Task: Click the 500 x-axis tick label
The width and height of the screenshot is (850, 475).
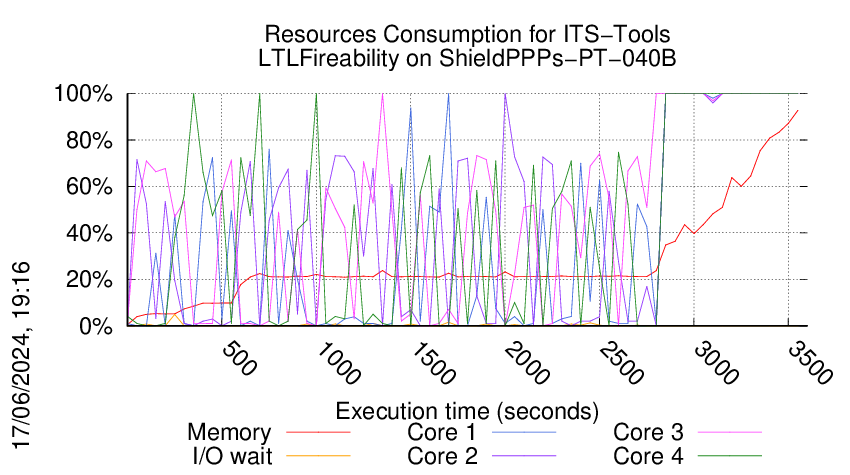Action: point(239,359)
